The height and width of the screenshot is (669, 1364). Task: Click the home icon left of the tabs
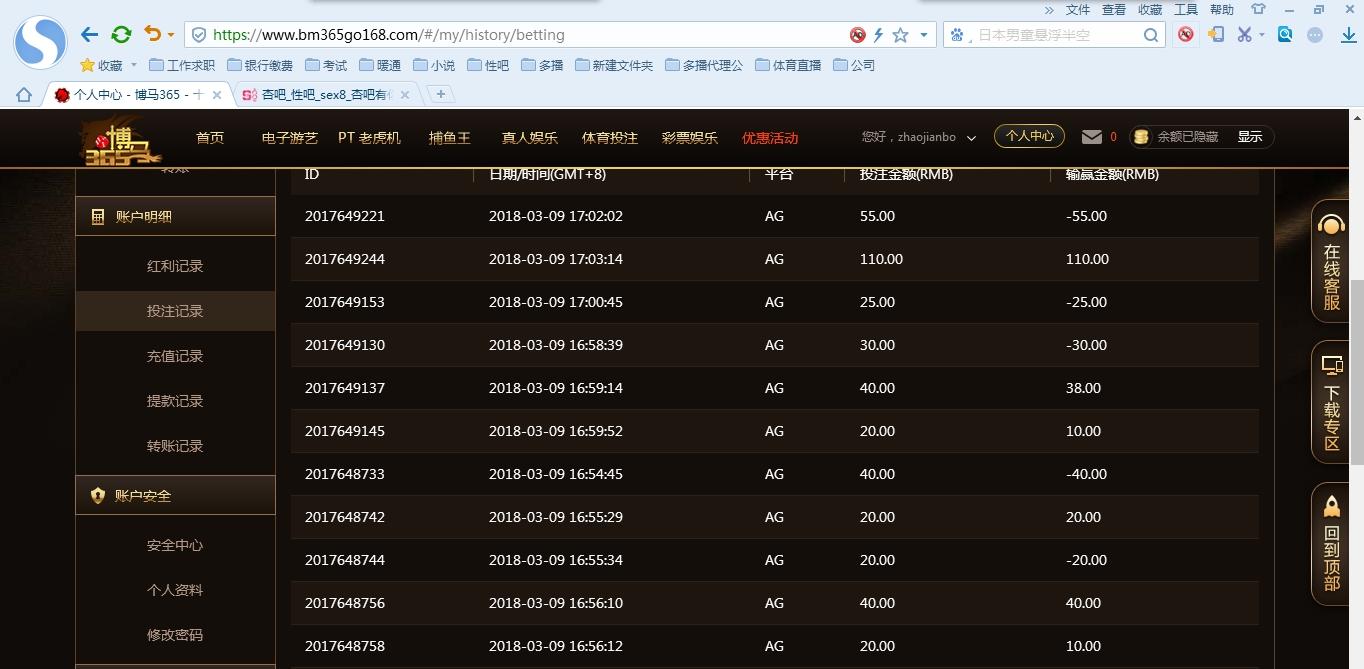24,95
